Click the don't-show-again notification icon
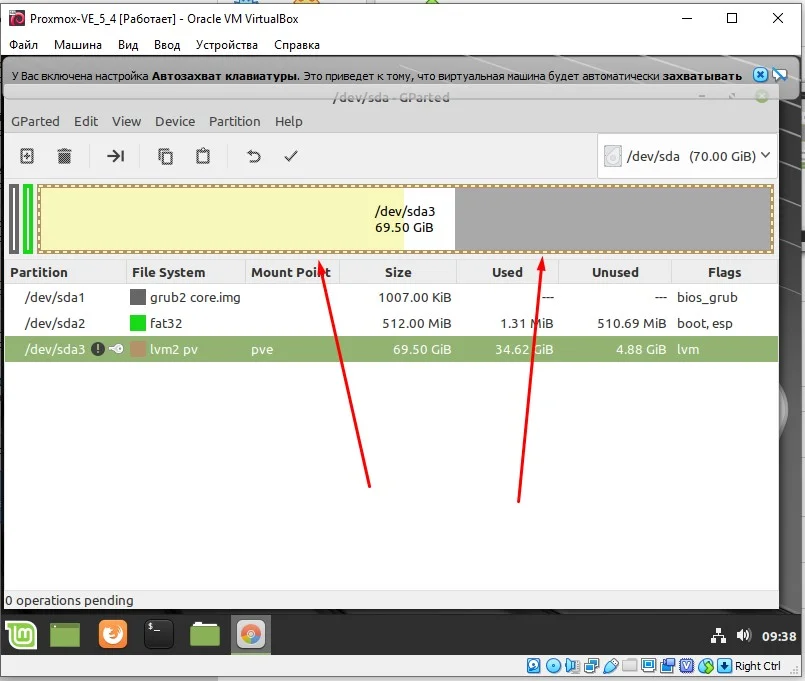Image resolution: width=805 pixels, height=681 pixels. [779, 75]
